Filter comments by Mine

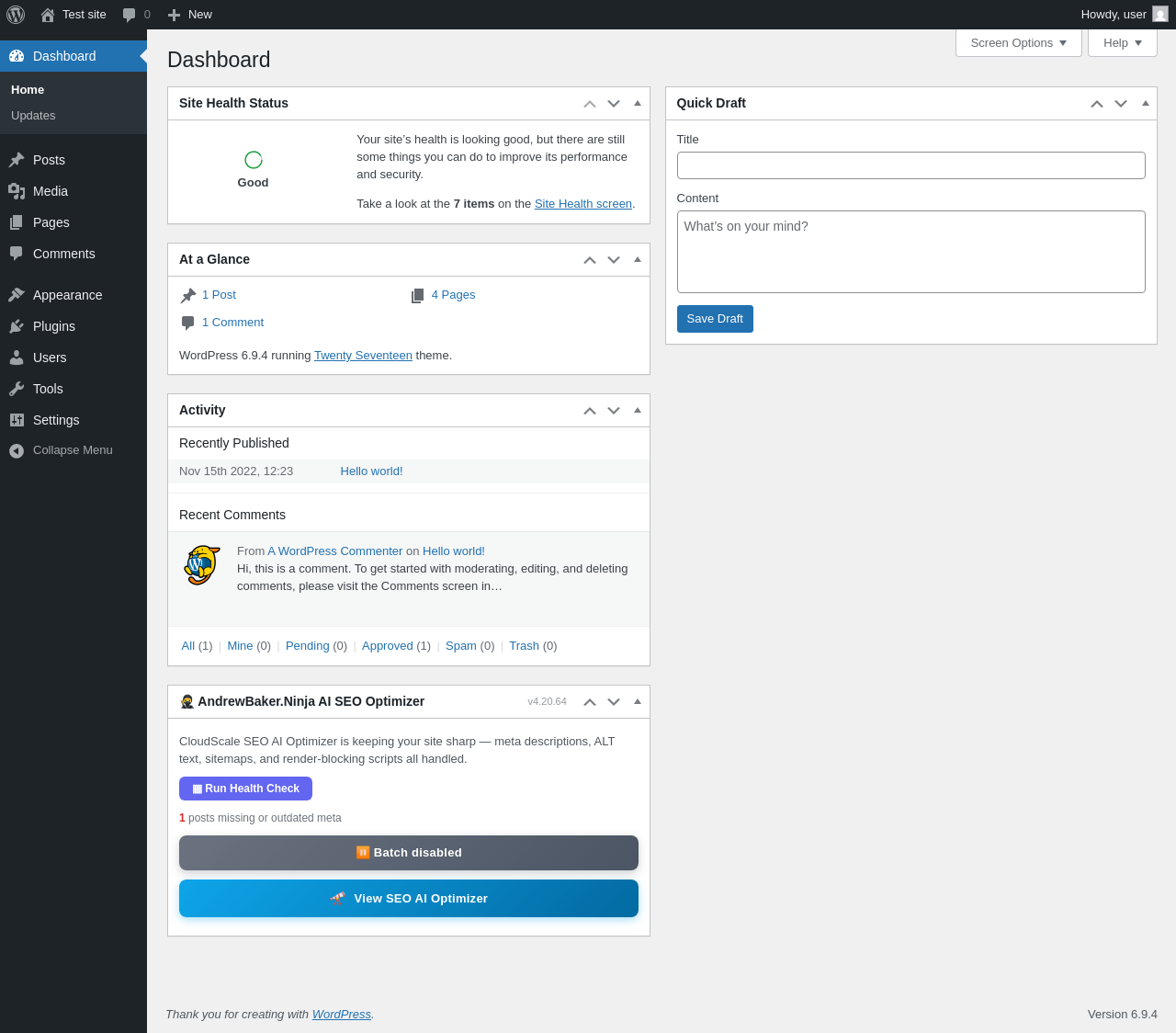[x=240, y=646]
